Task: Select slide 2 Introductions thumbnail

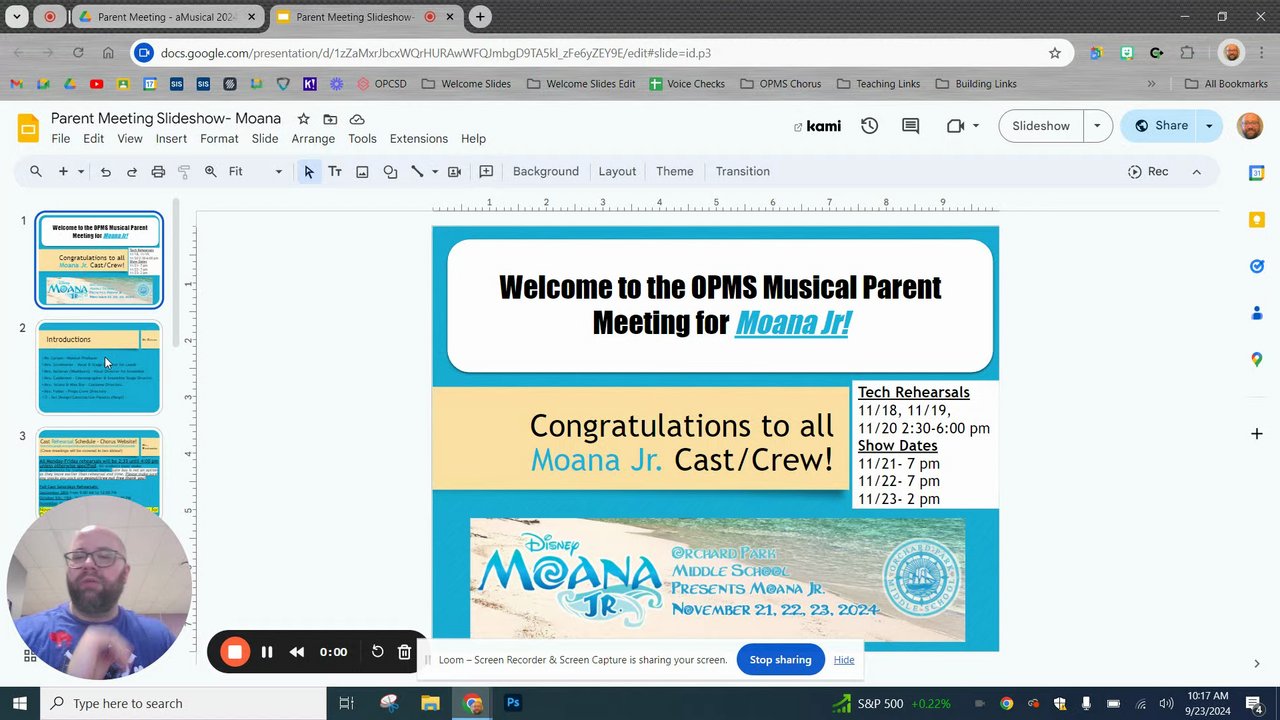Action: [99, 367]
